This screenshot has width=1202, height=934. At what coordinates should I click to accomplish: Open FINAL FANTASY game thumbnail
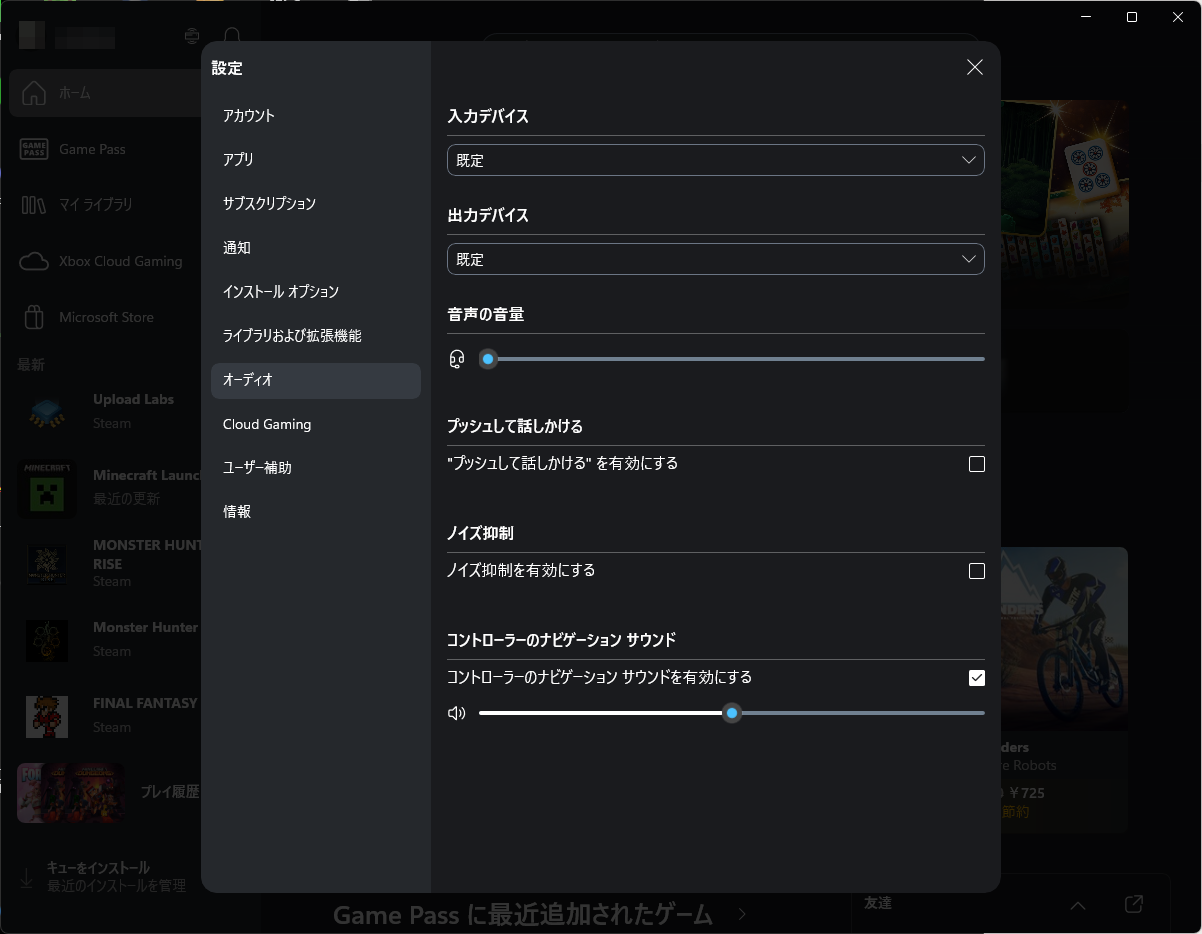pos(47,716)
